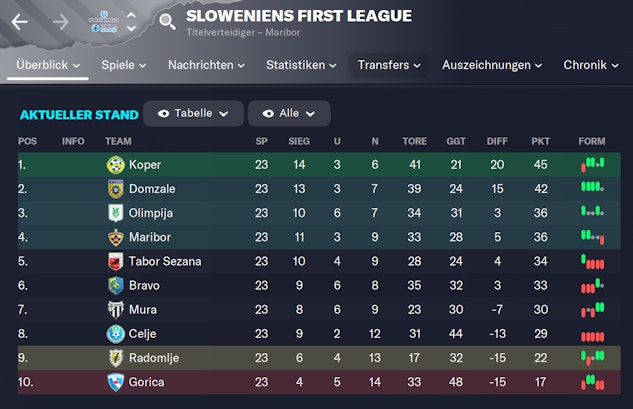633x409 pixels.
Task: Click the Gorica club badge
Action: pyautogui.click(x=115, y=382)
